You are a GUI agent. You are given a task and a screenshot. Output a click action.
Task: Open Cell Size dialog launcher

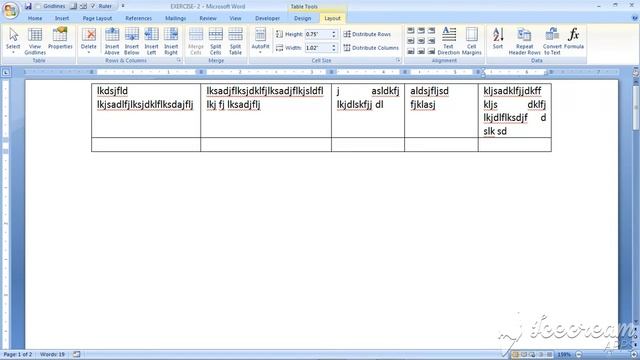tap(398, 60)
